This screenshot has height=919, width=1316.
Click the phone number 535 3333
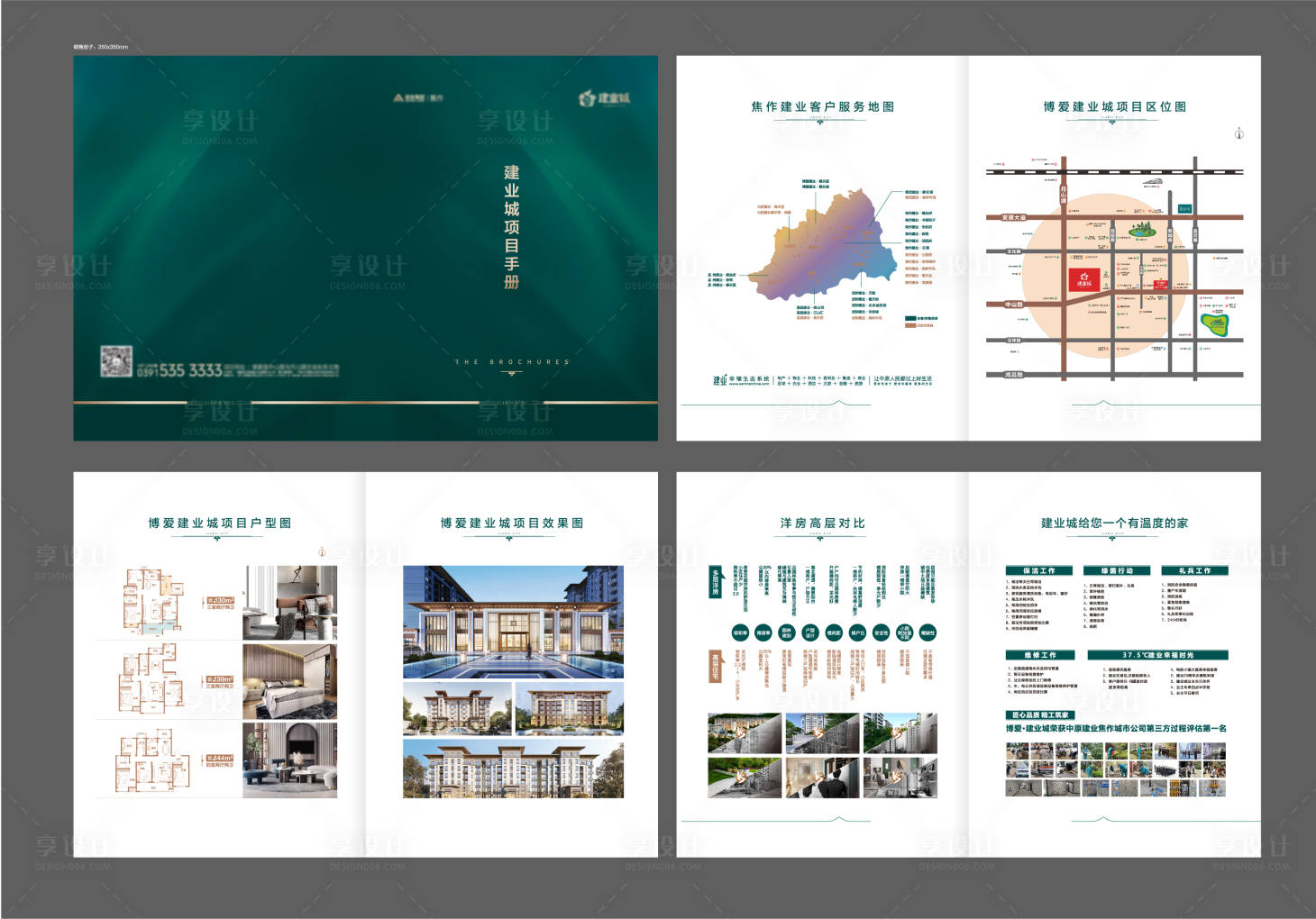pos(190,370)
